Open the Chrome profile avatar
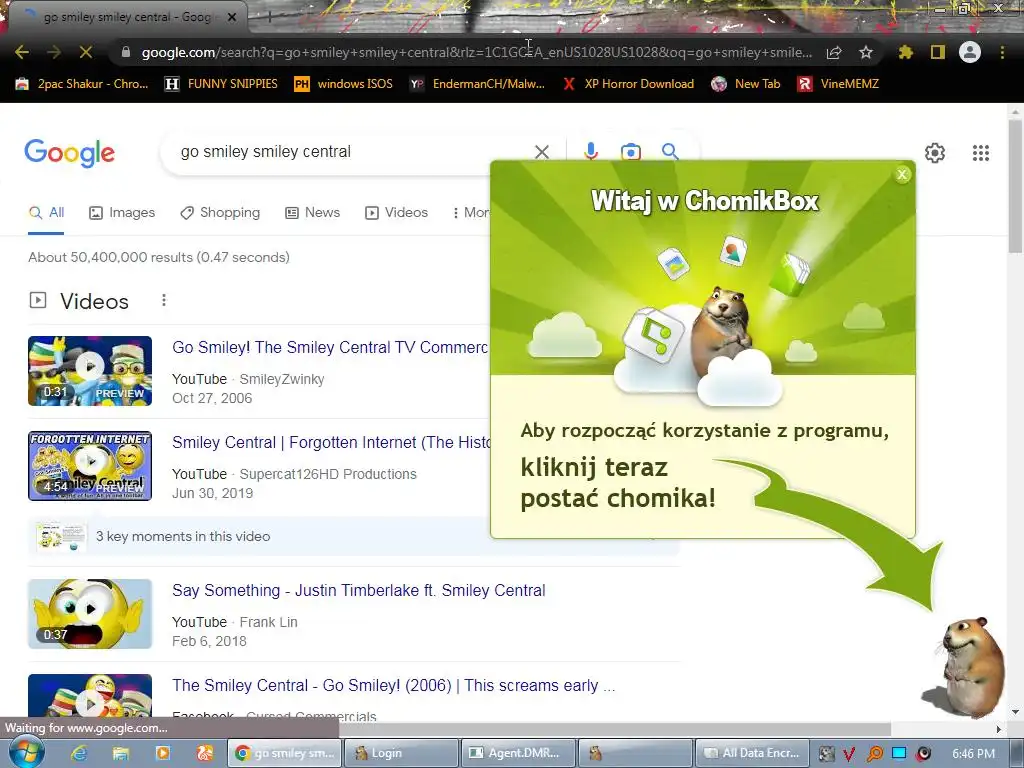The image size is (1024, 768). (970, 52)
